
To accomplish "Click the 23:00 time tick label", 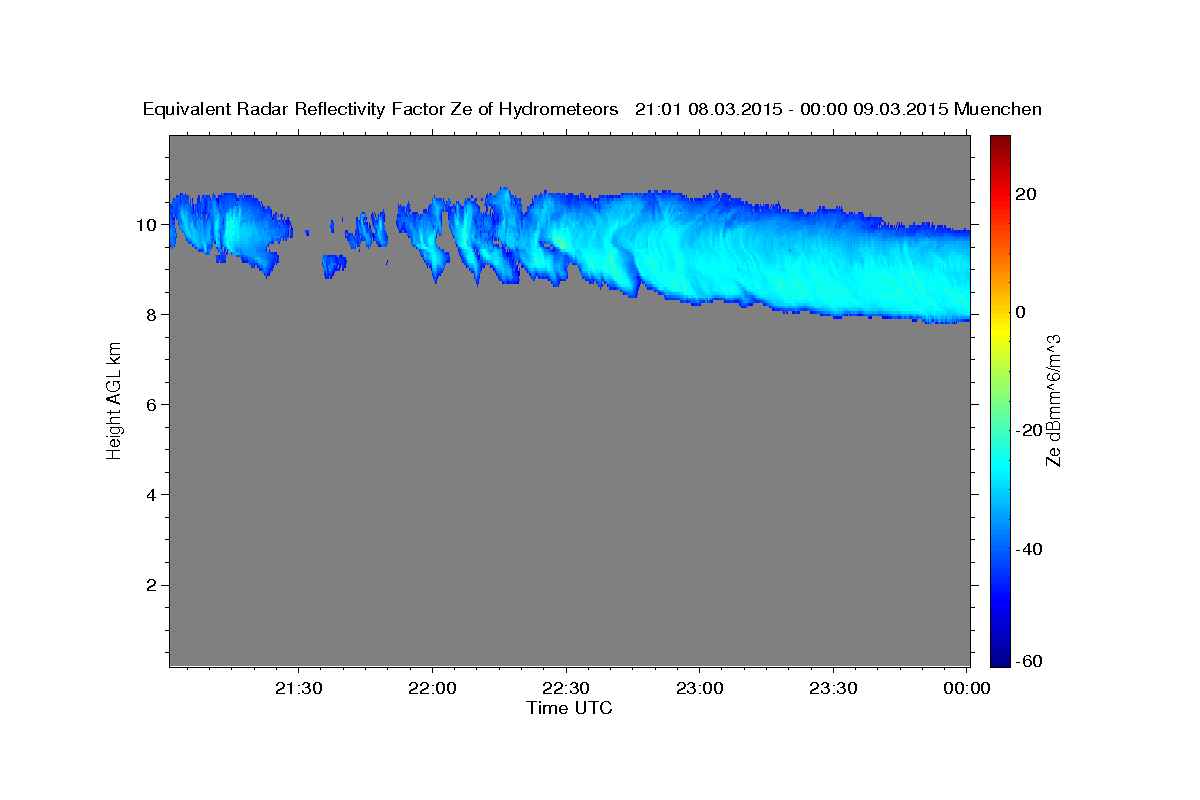I will 700,688.
